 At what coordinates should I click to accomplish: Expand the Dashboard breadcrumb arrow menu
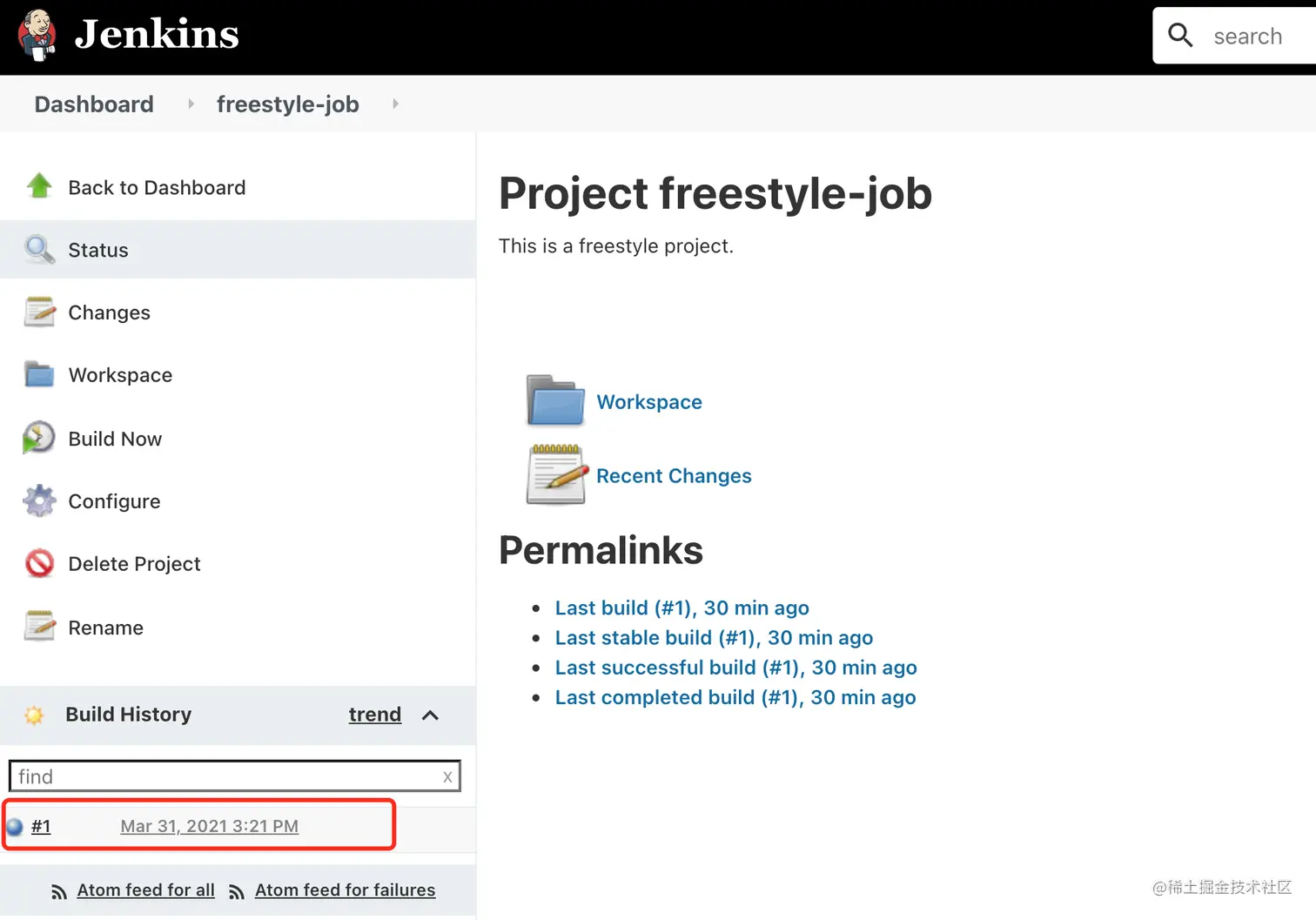[x=191, y=104]
